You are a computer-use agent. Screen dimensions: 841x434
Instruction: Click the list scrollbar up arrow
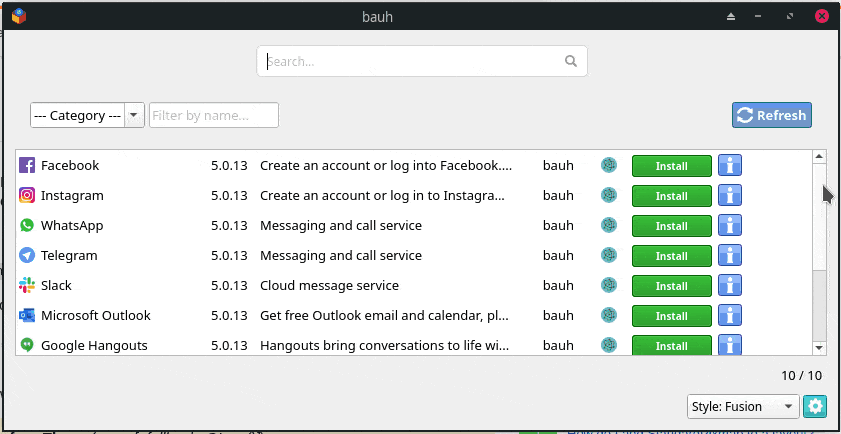click(819, 157)
